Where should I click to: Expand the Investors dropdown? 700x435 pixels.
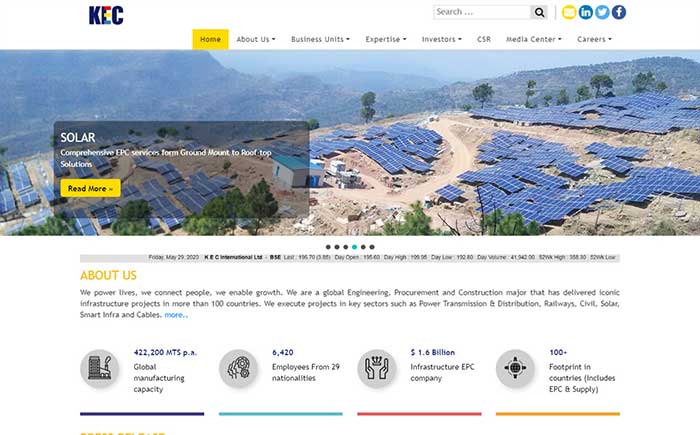pyautogui.click(x=442, y=39)
